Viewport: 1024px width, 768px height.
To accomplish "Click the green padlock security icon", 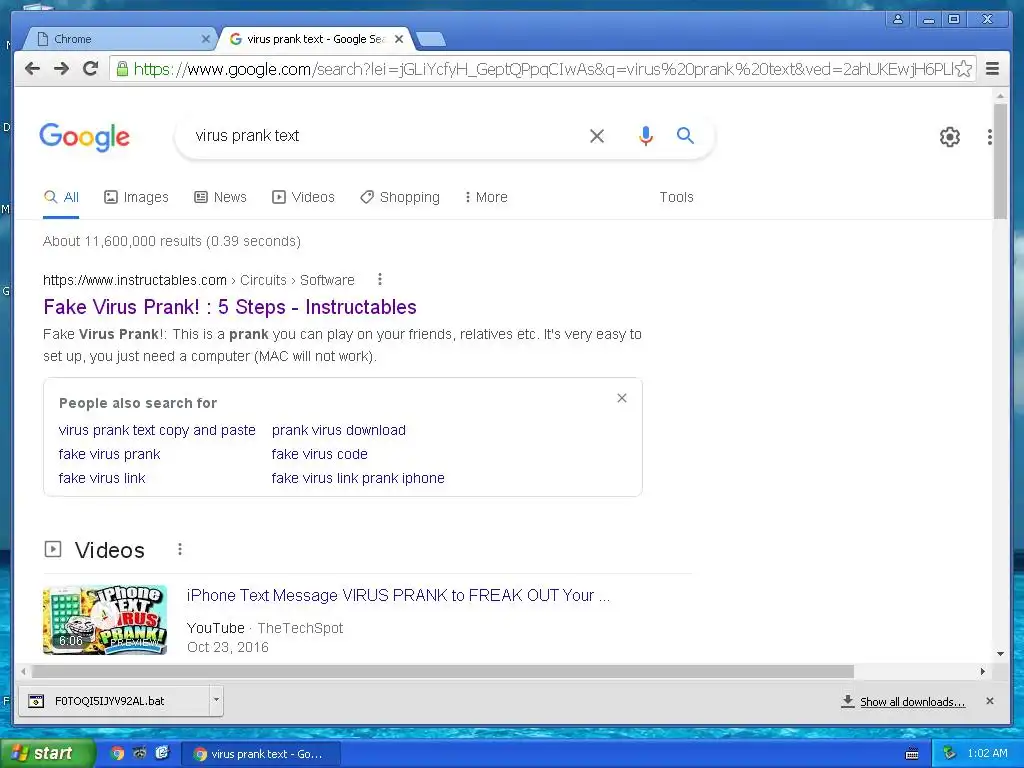I will tap(121, 69).
